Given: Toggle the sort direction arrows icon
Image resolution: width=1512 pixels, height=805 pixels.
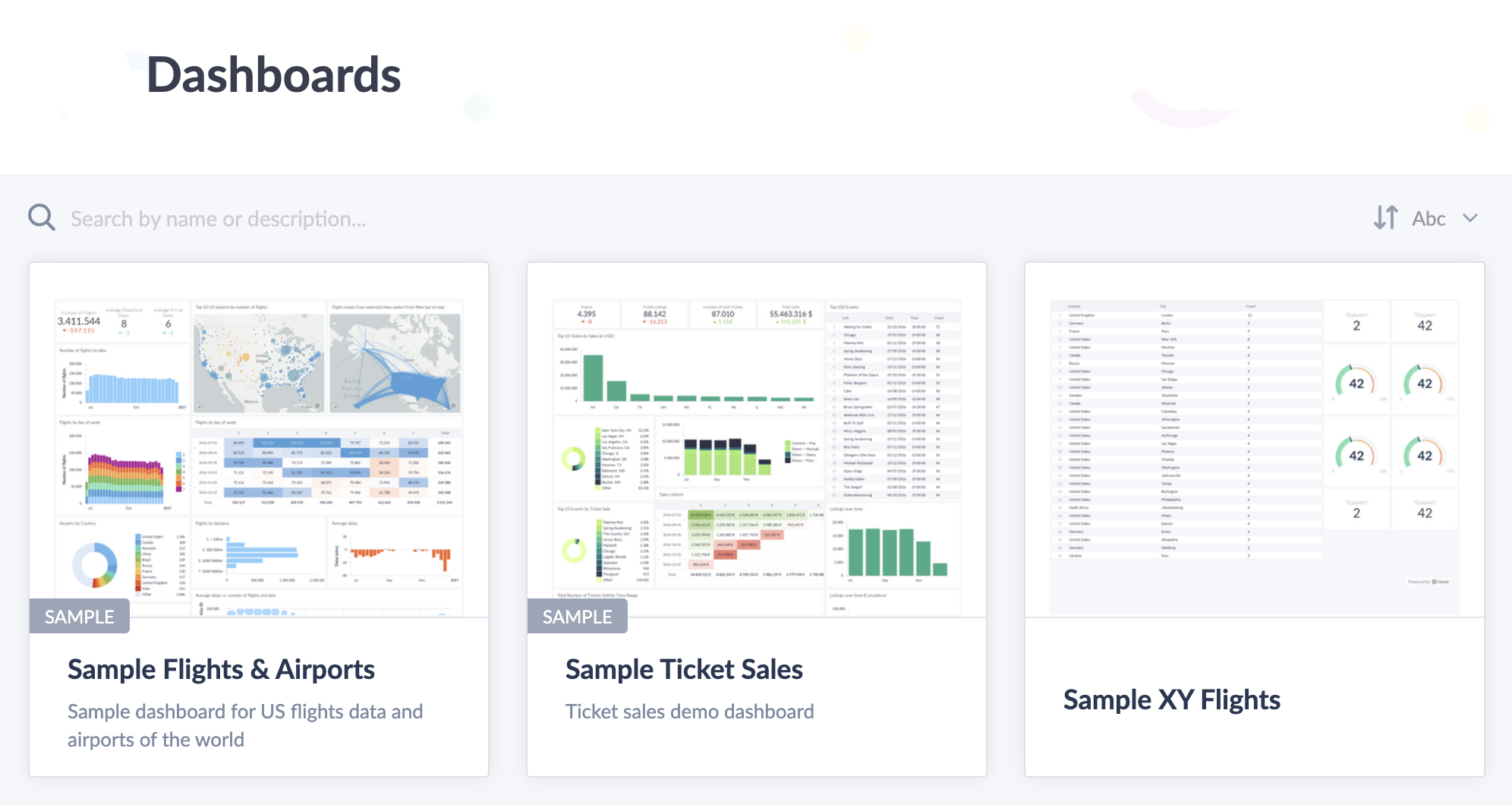Looking at the screenshot, I should 1385,218.
